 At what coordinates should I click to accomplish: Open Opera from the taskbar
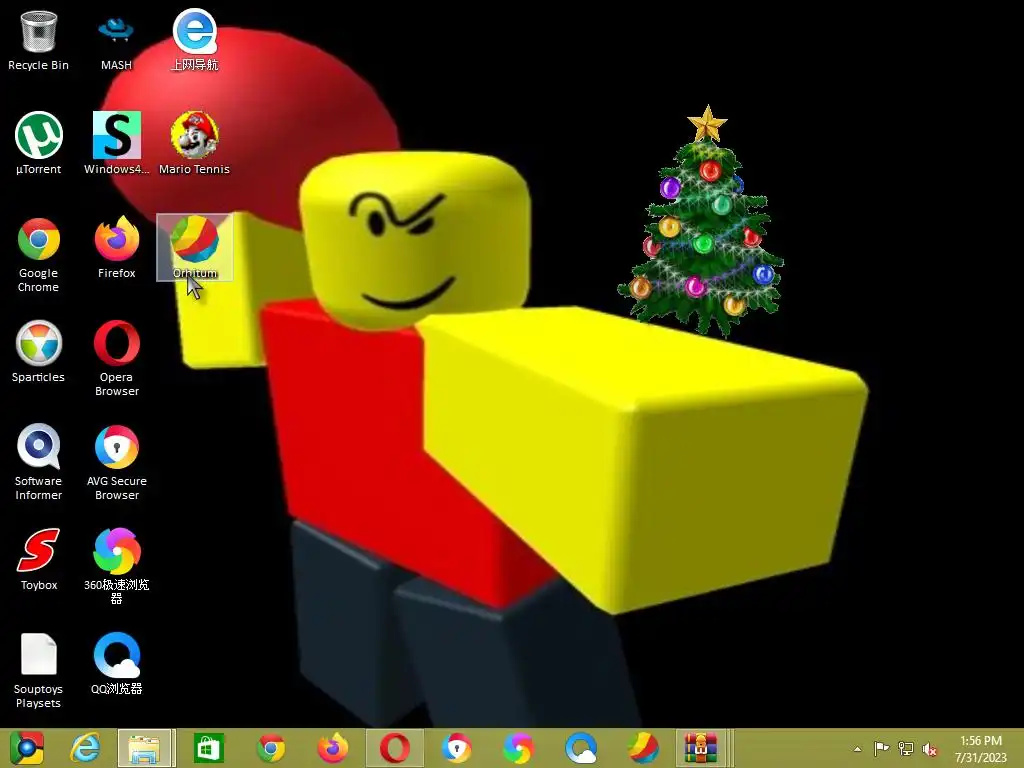point(395,748)
